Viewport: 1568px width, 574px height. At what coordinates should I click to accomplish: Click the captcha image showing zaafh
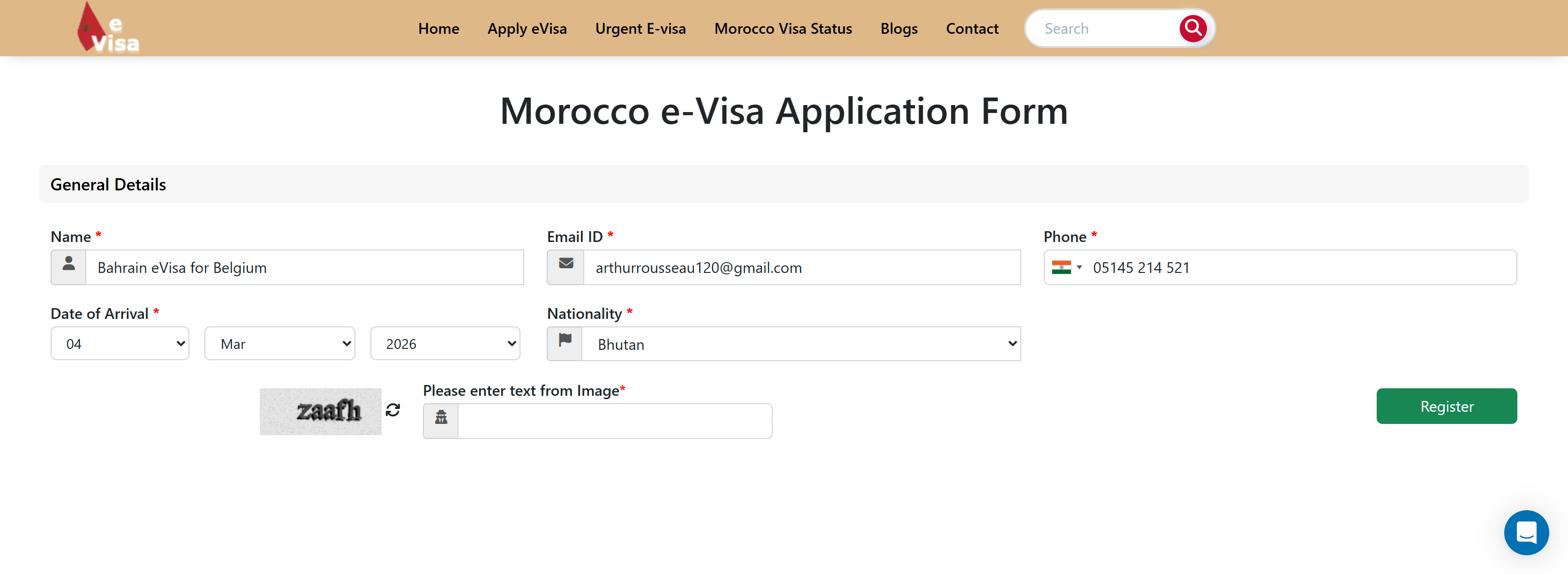pyautogui.click(x=320, y=411)
